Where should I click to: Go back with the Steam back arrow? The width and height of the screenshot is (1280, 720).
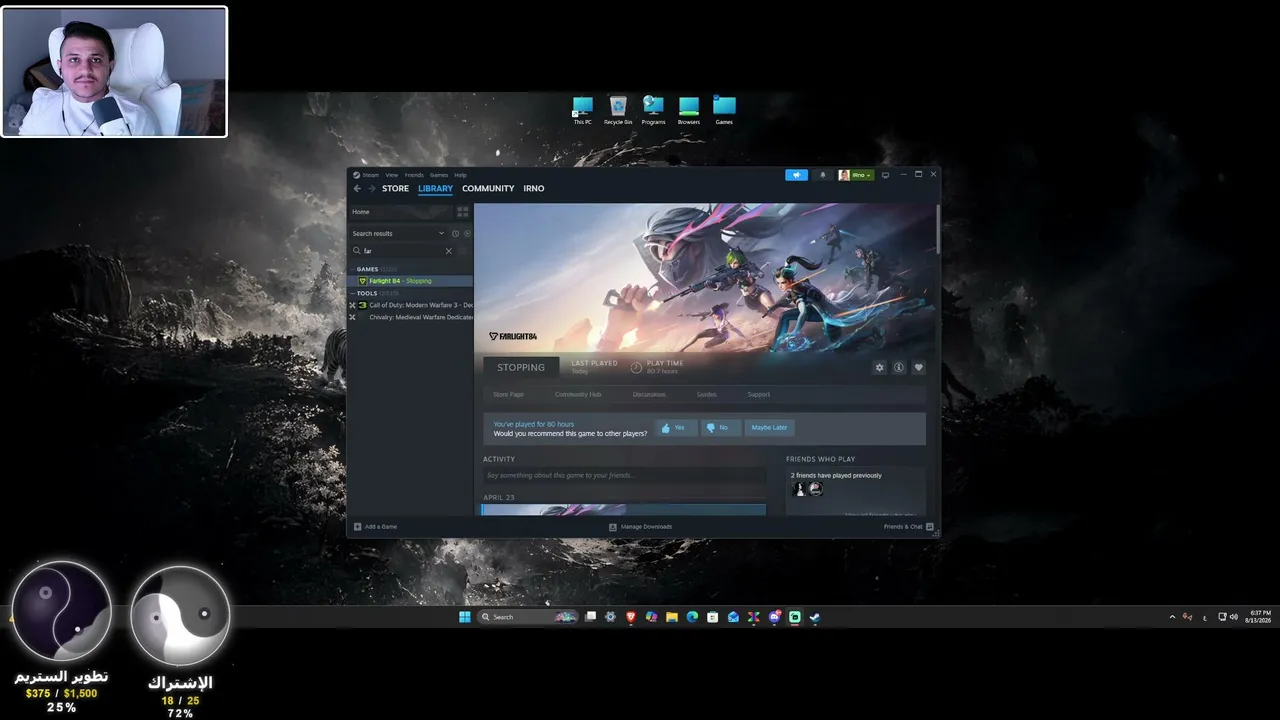357,188
